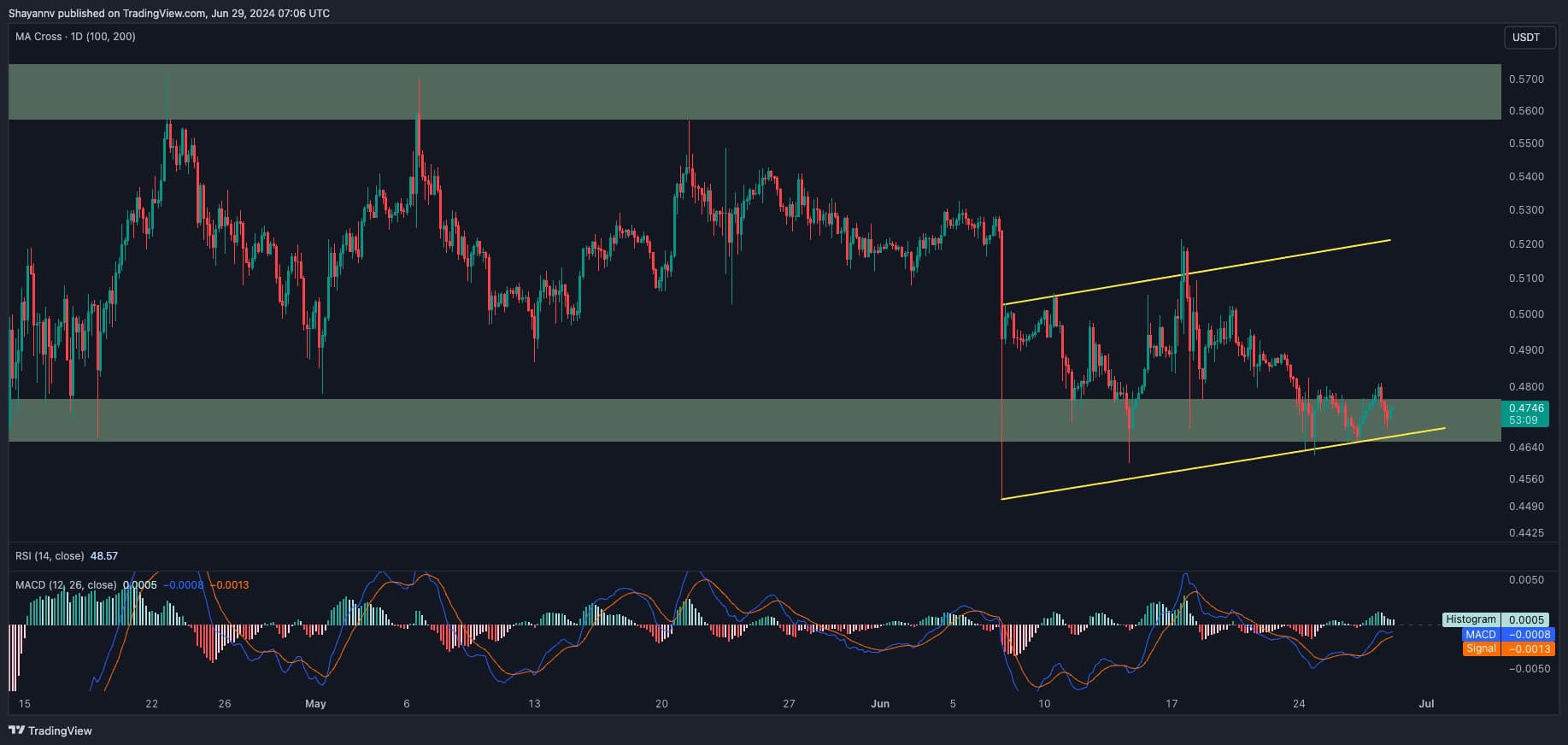Viewport: 1568px width, 745px height.
Task: Click the TradingView logo icon
Action: [16, 730]
